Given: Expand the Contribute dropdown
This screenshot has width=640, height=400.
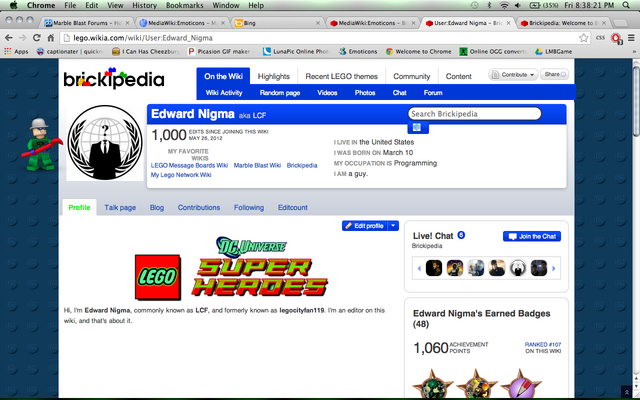Looking at the screenshot, I should tap(513, 75).
